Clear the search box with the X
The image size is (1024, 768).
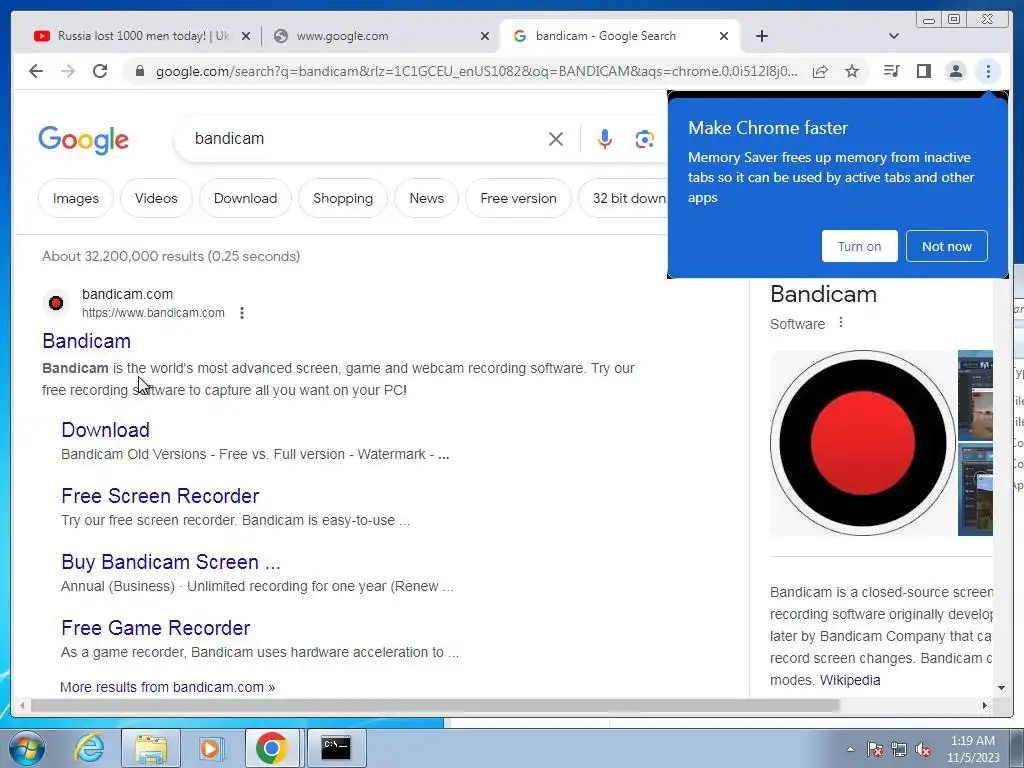[556, 138]
